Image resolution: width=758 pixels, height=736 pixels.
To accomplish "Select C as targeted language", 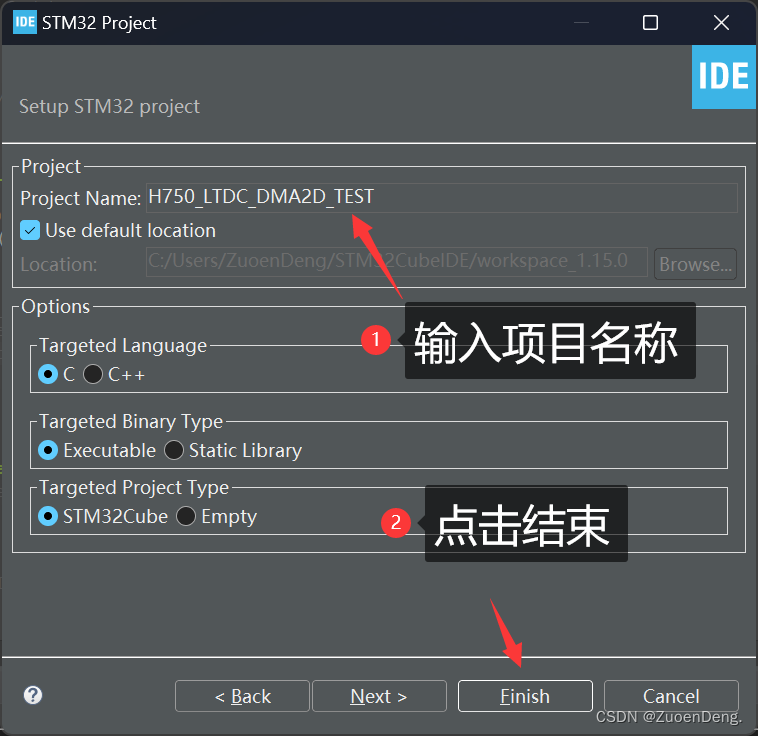I will 48,374.
